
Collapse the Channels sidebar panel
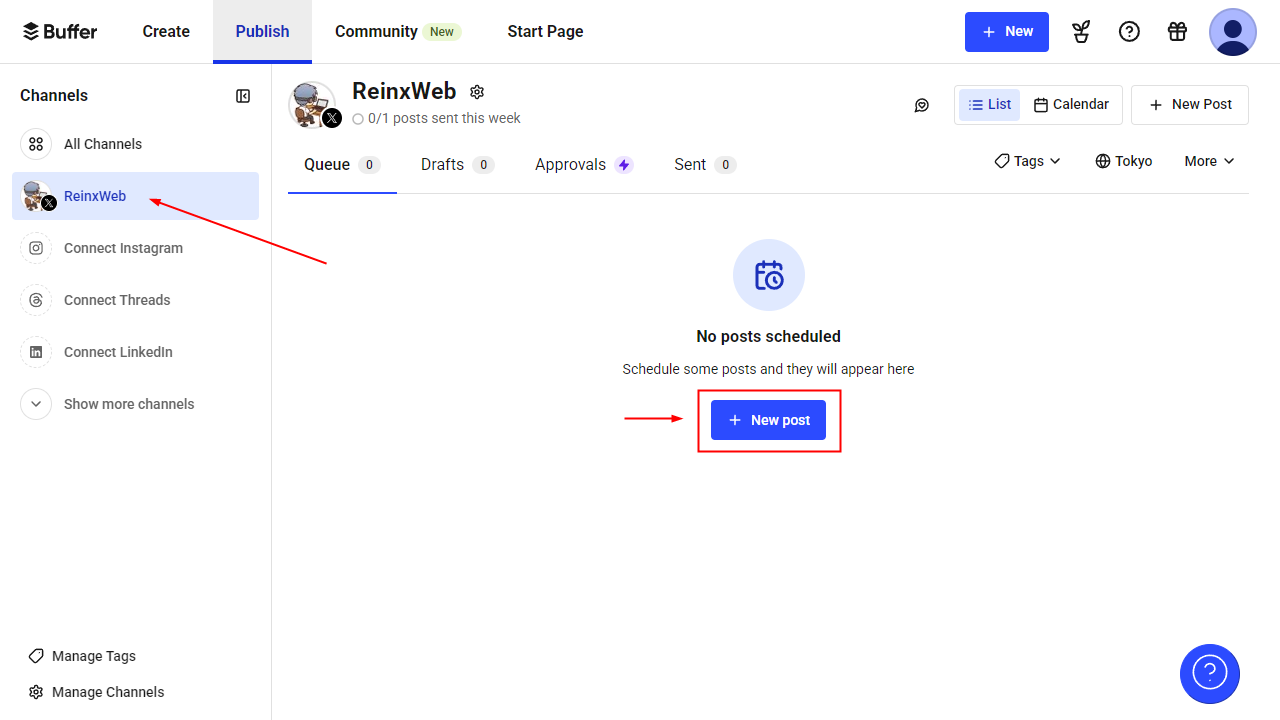[x=243, y=96]
